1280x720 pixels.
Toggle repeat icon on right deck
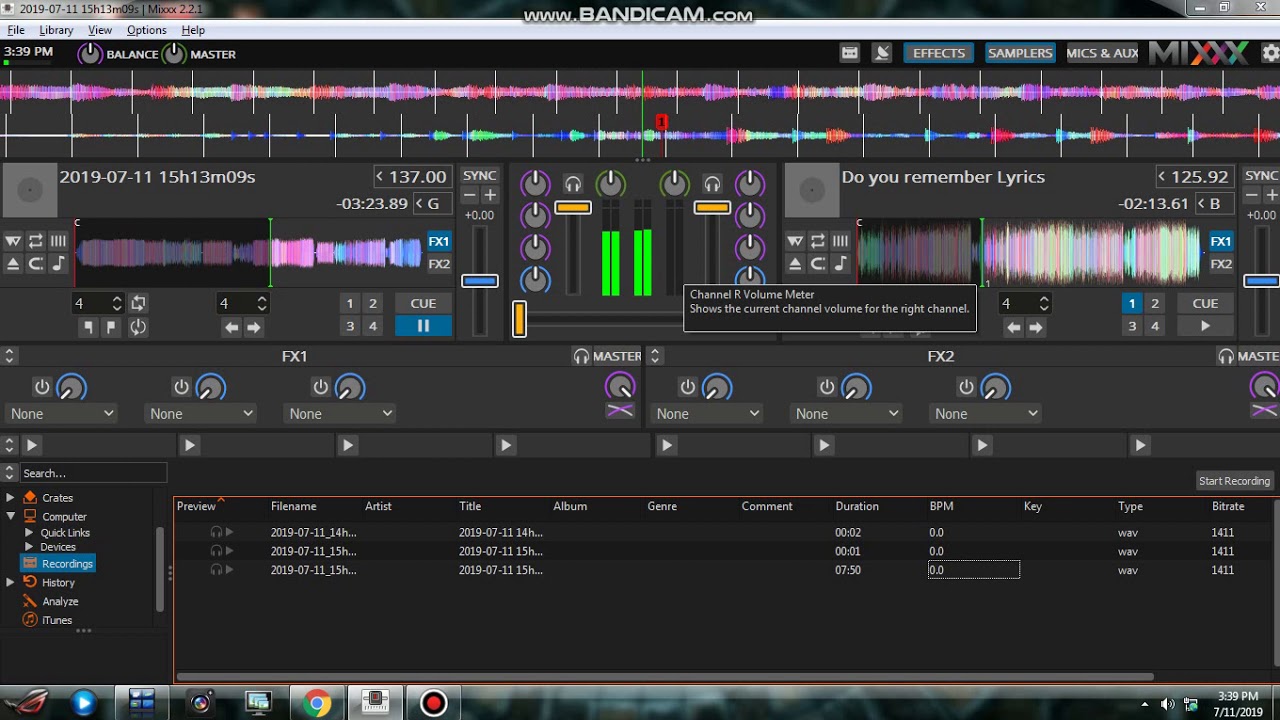pos(818,241)
